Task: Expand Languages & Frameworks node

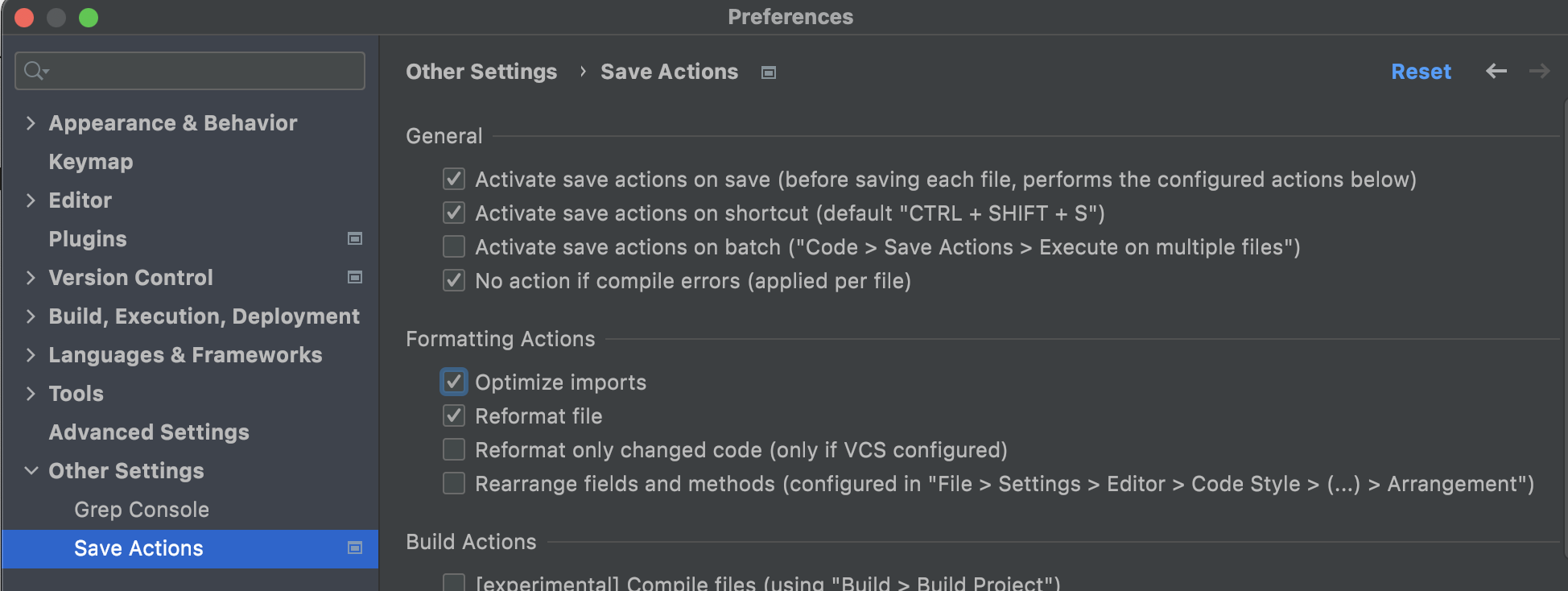Action: (x=31, y=354)
